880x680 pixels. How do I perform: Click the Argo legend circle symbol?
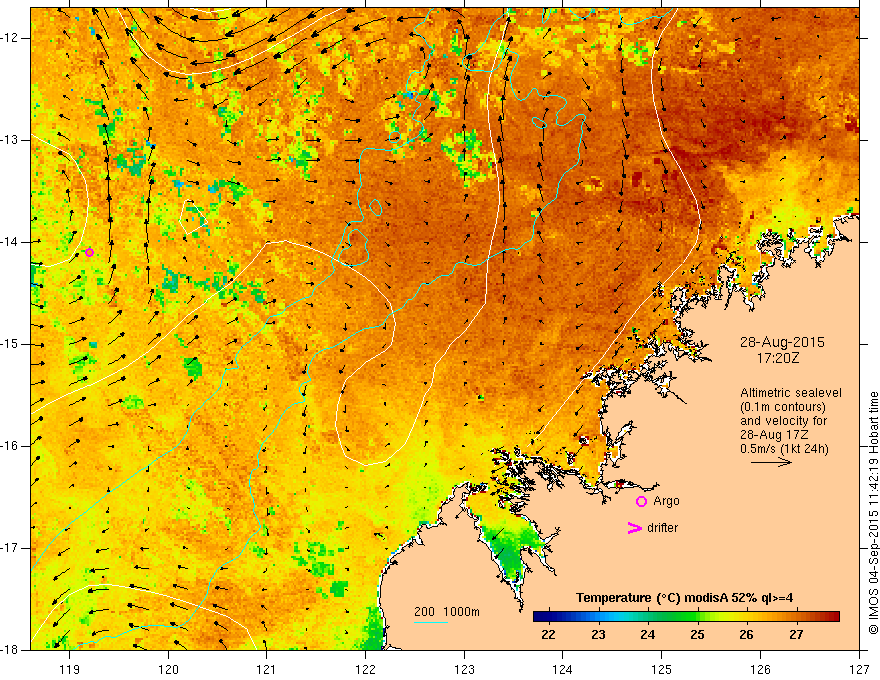coord(641,502)
